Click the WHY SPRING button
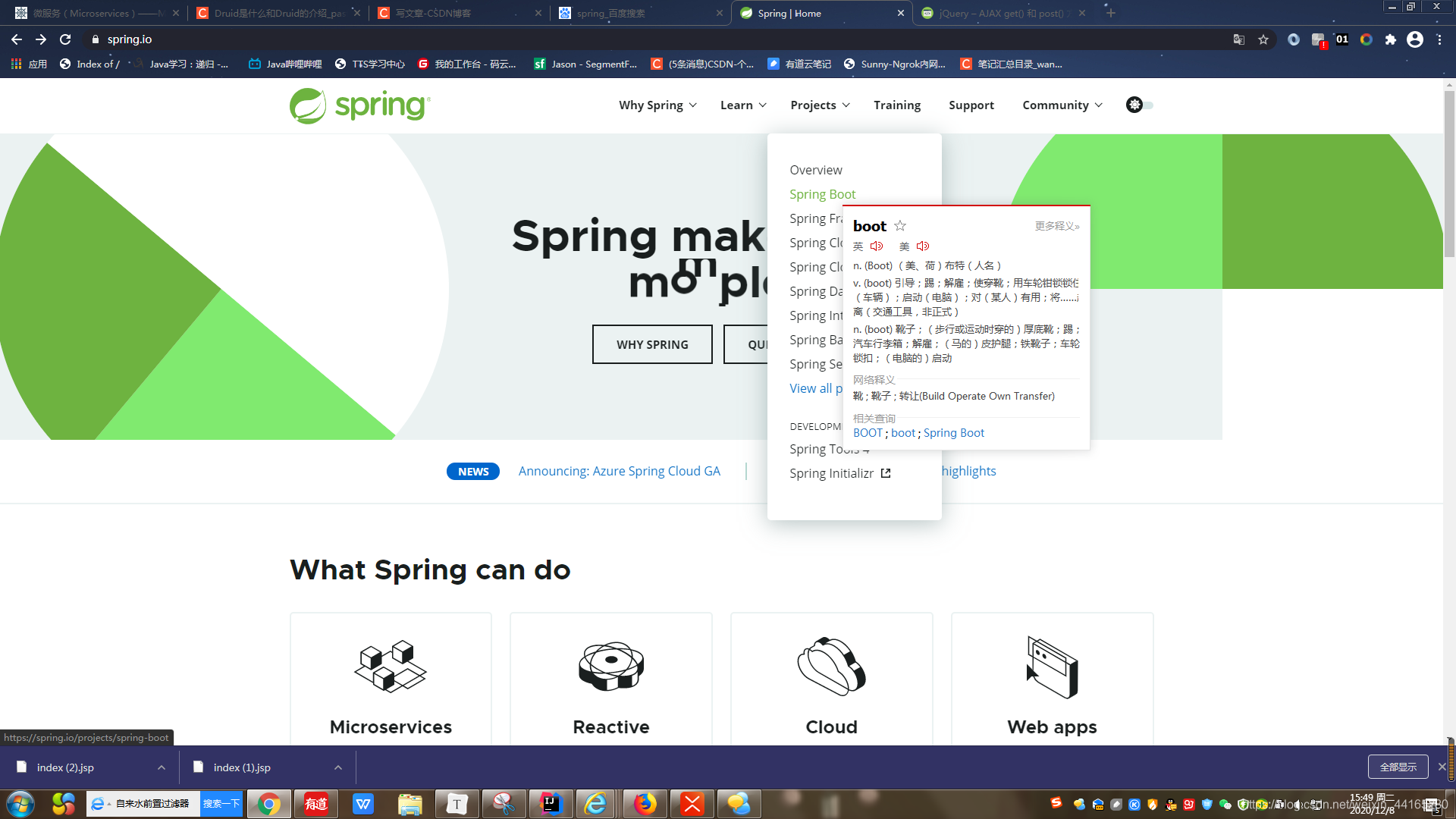The height and width of the screenshot is (819, 1456). pyautogui.click(x=652, y=344)
